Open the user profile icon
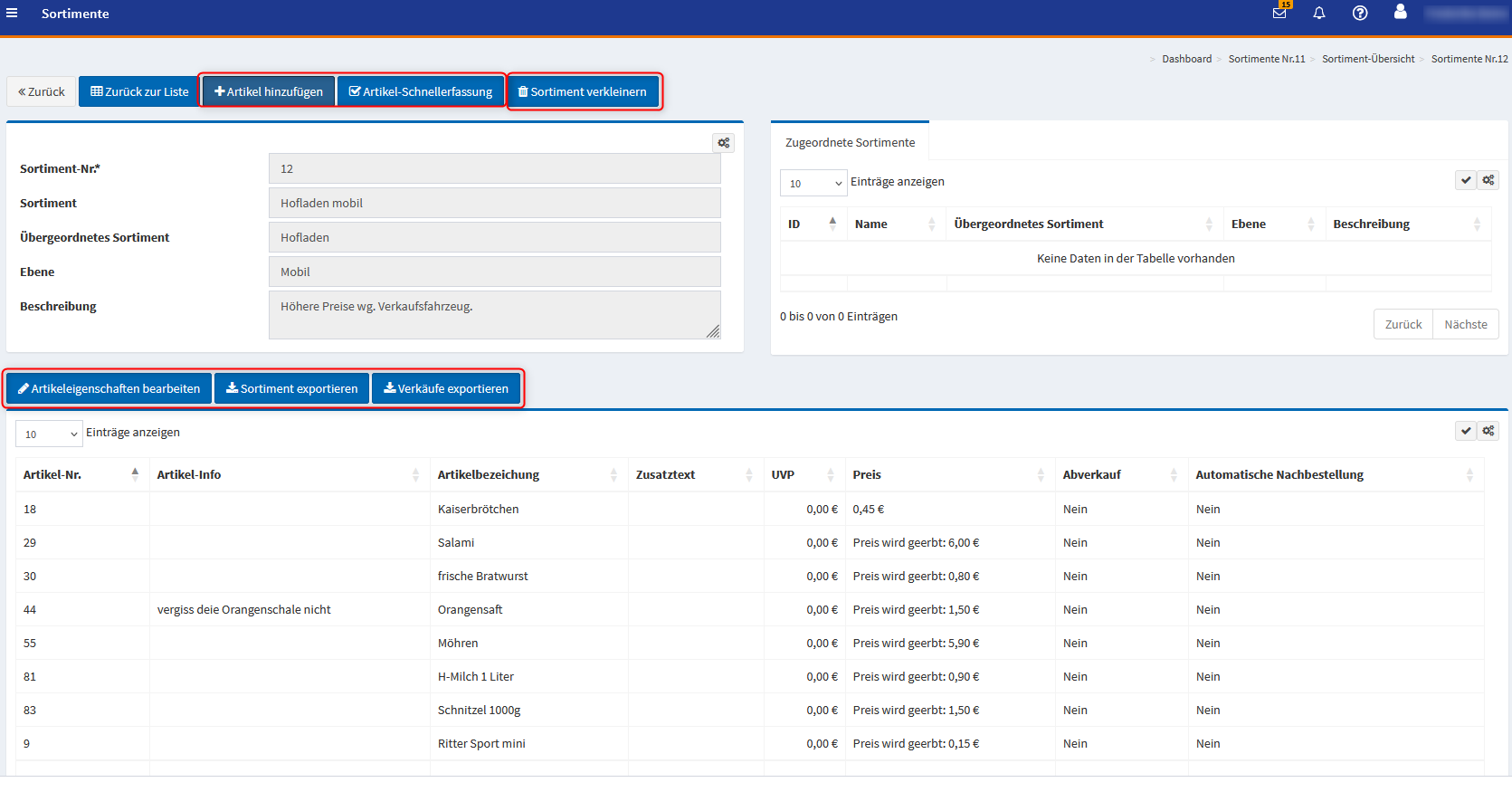 (1401, 12)
